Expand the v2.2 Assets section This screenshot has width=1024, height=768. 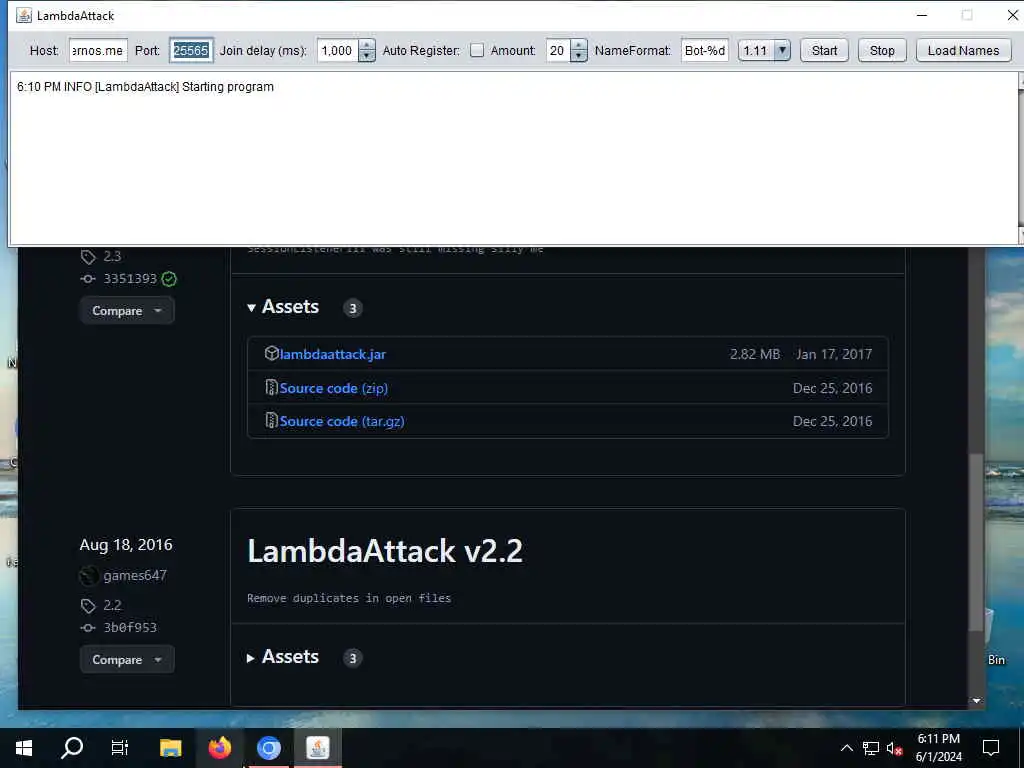[283, 657]
